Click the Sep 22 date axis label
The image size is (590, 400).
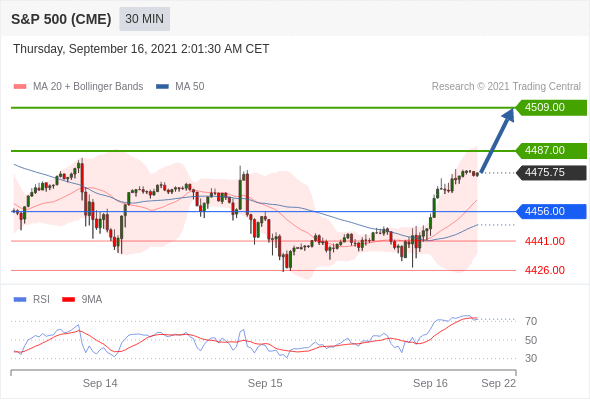(499, 383)
